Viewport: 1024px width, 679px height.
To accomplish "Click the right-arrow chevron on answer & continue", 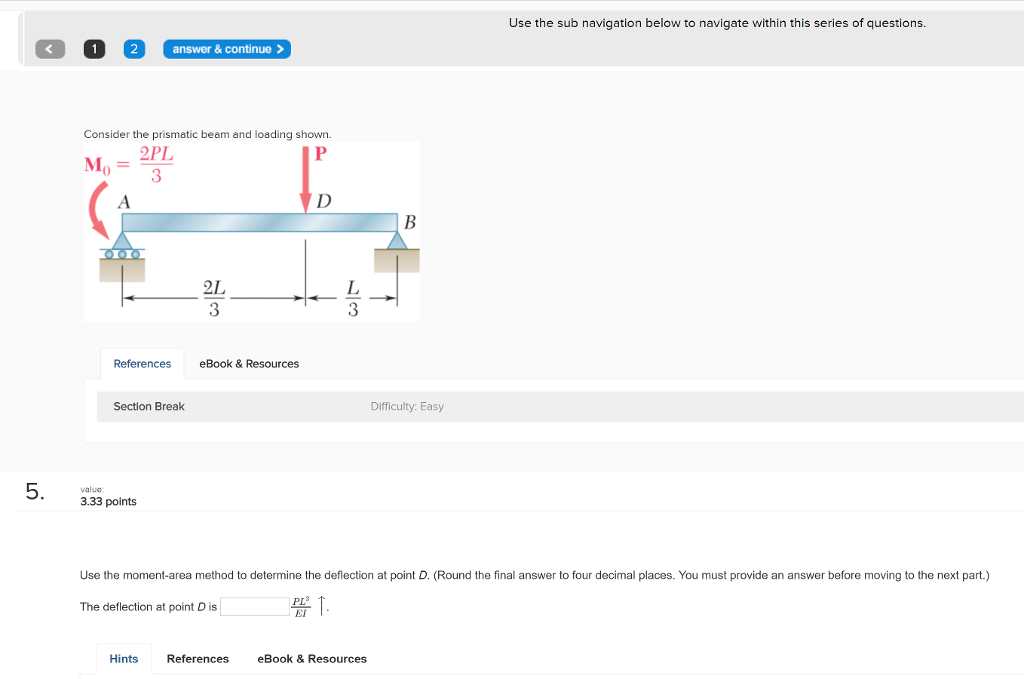I will [x=280, y=48].
